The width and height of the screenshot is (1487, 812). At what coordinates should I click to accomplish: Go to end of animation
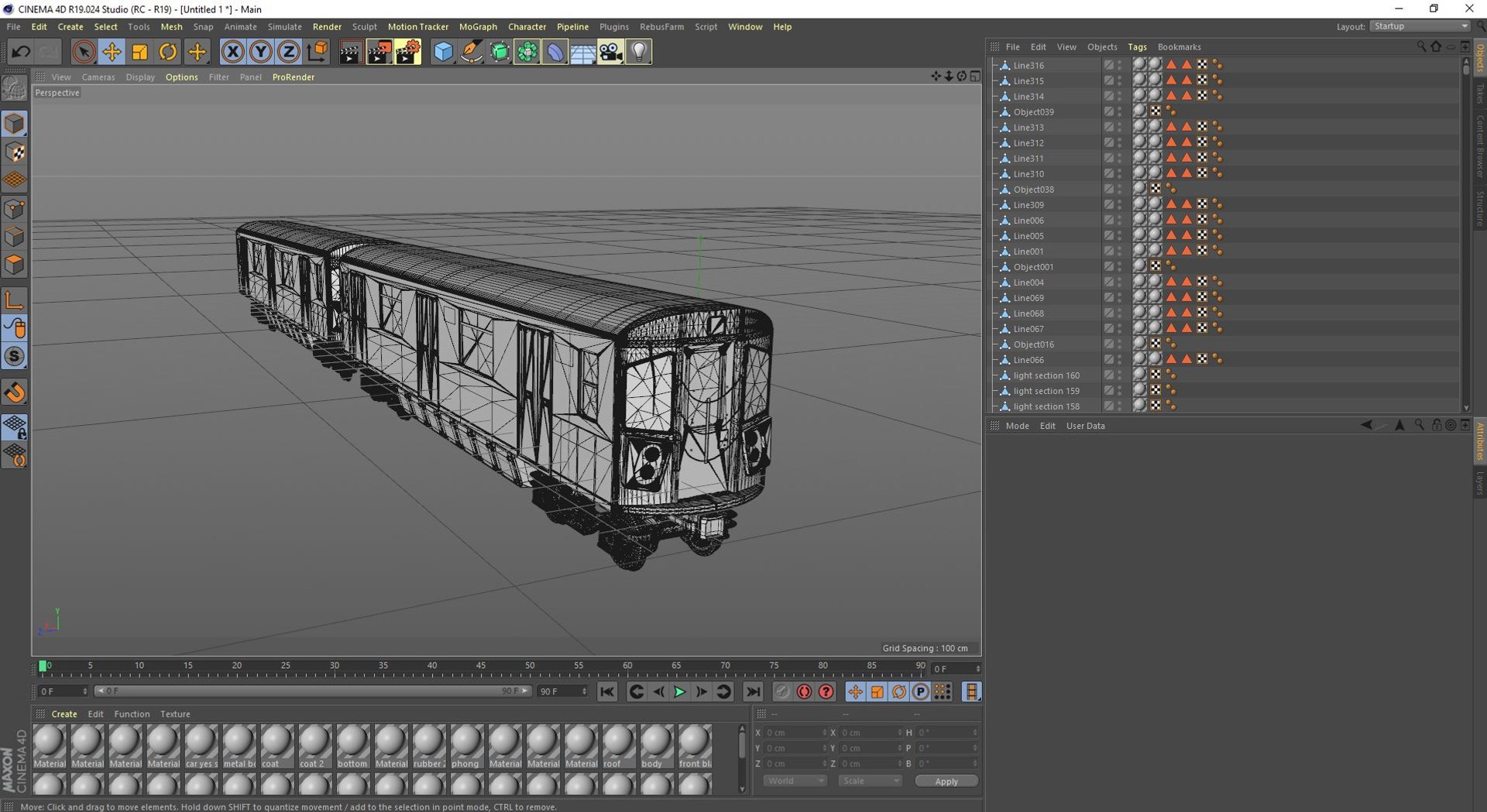click(x=752, y=692)
